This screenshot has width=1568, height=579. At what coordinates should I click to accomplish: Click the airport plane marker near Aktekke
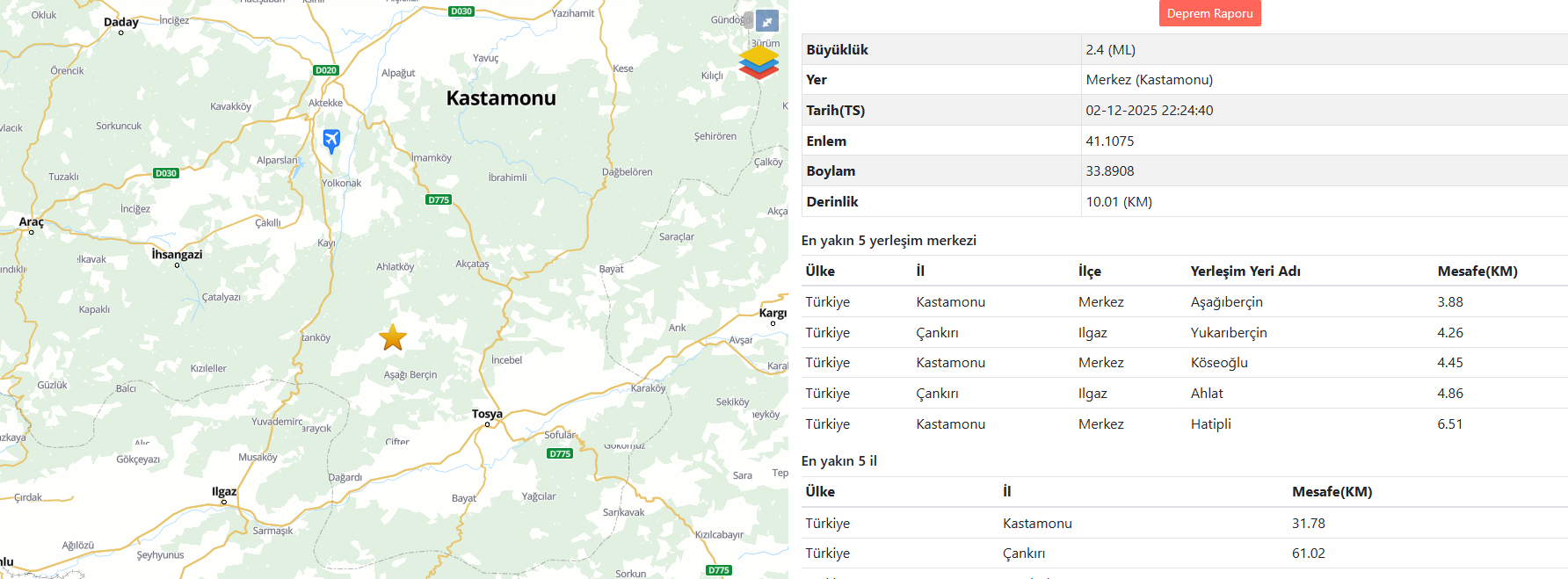point(331,141)
